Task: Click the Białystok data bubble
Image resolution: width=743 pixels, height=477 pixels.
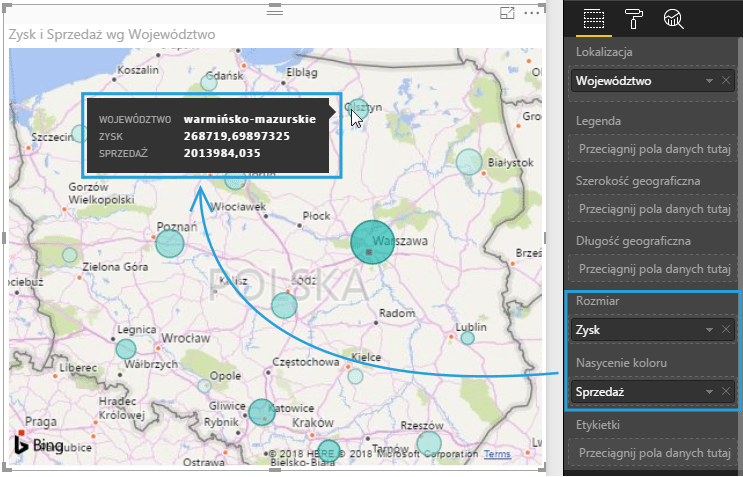Action: tap(469, 161)
